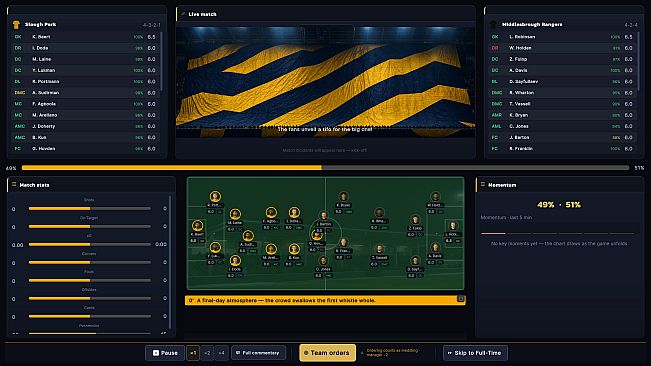This screenshot has height=366, width=651.
Task: Click the tifo live match video image
Action: (326, 82)
